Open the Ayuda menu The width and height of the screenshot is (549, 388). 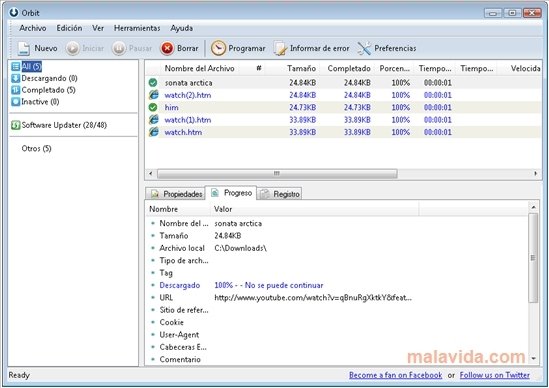pyautogui.click(x=181, y=28)
